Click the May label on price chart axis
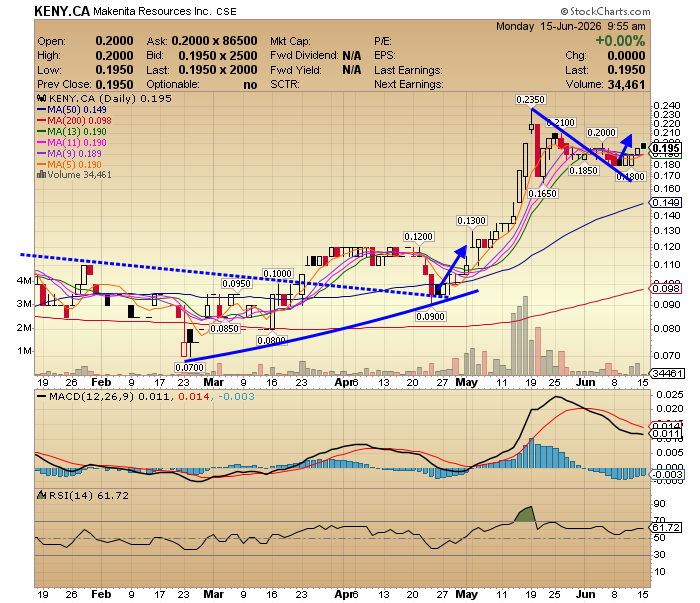This screenshot has width=700, height=603. [x=467, y=383]
